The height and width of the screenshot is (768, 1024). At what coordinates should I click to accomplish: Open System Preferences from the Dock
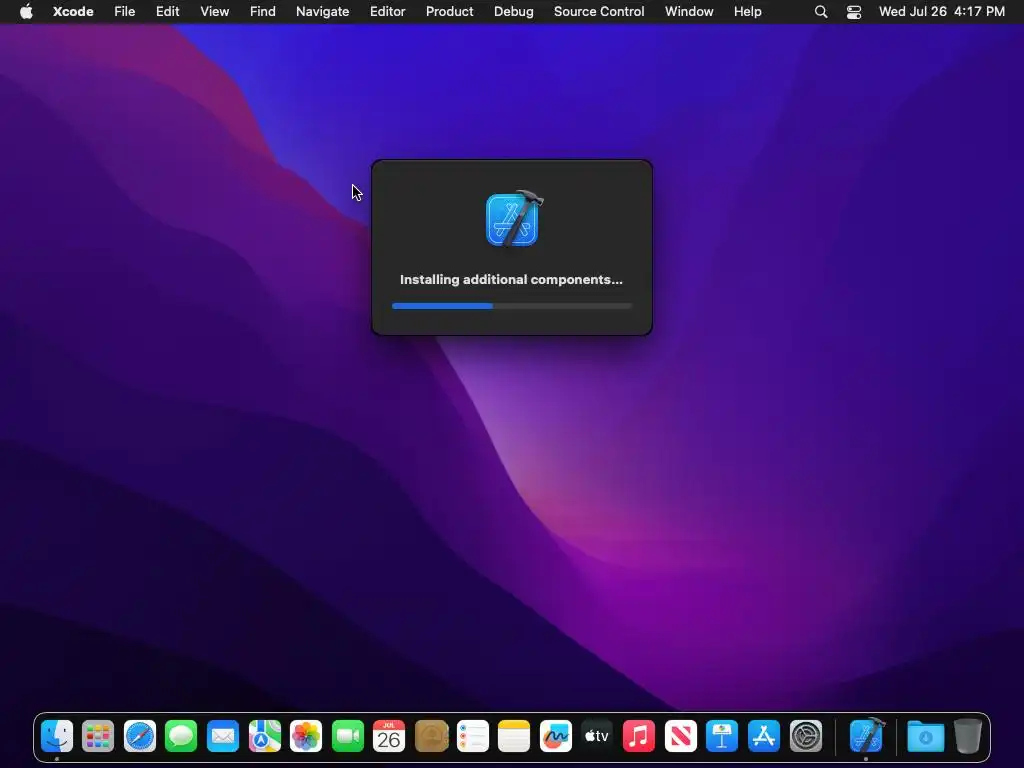pos(806,736)
